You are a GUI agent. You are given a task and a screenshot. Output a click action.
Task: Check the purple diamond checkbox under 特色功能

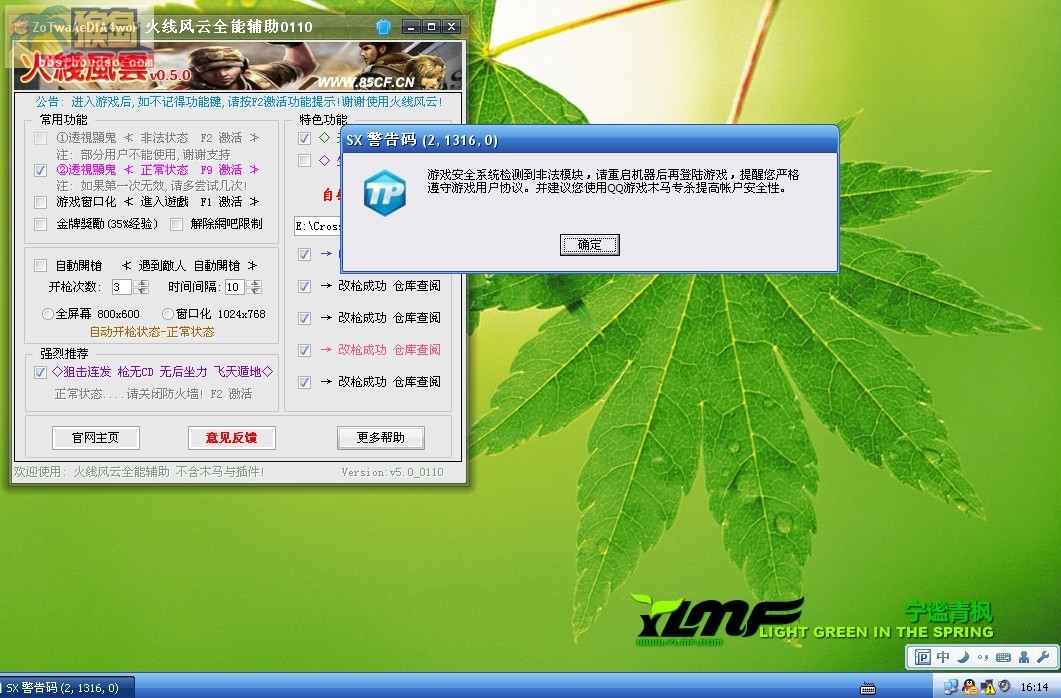(x=304, y=160)
